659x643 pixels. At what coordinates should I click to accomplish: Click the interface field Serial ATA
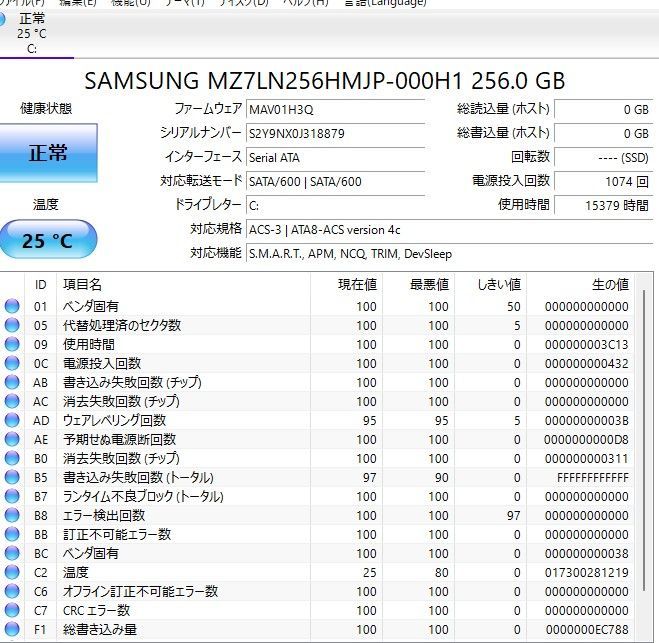pos(335,158)
